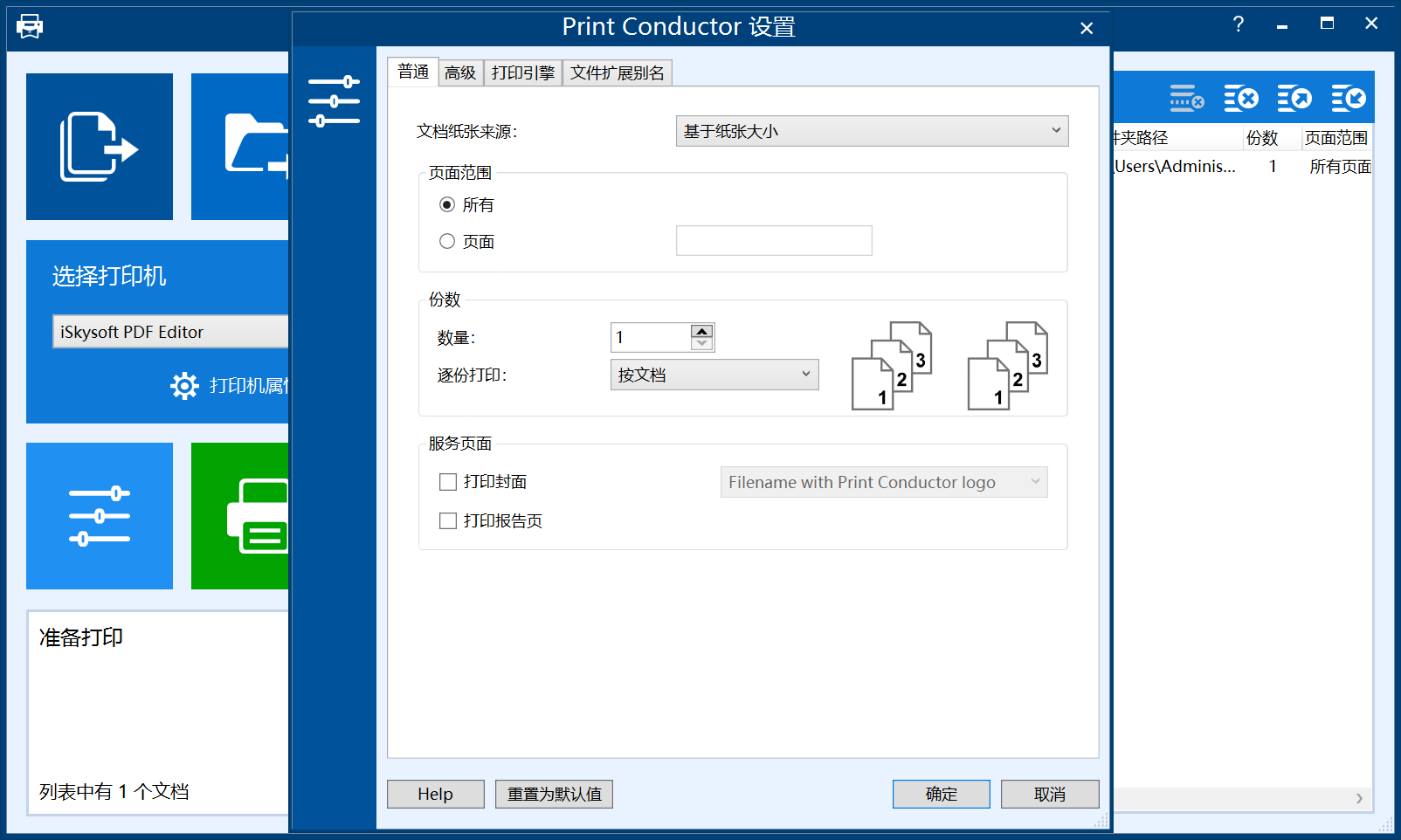1401x840 pixels.
Task: Close the Print Conductor 设置 dialog
Action: click(1087, 28)
